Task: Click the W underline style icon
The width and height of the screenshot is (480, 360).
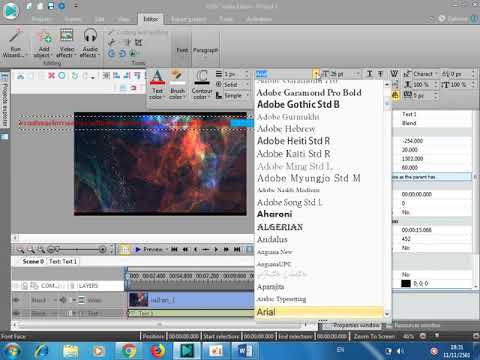Action: tap(394, 74)
